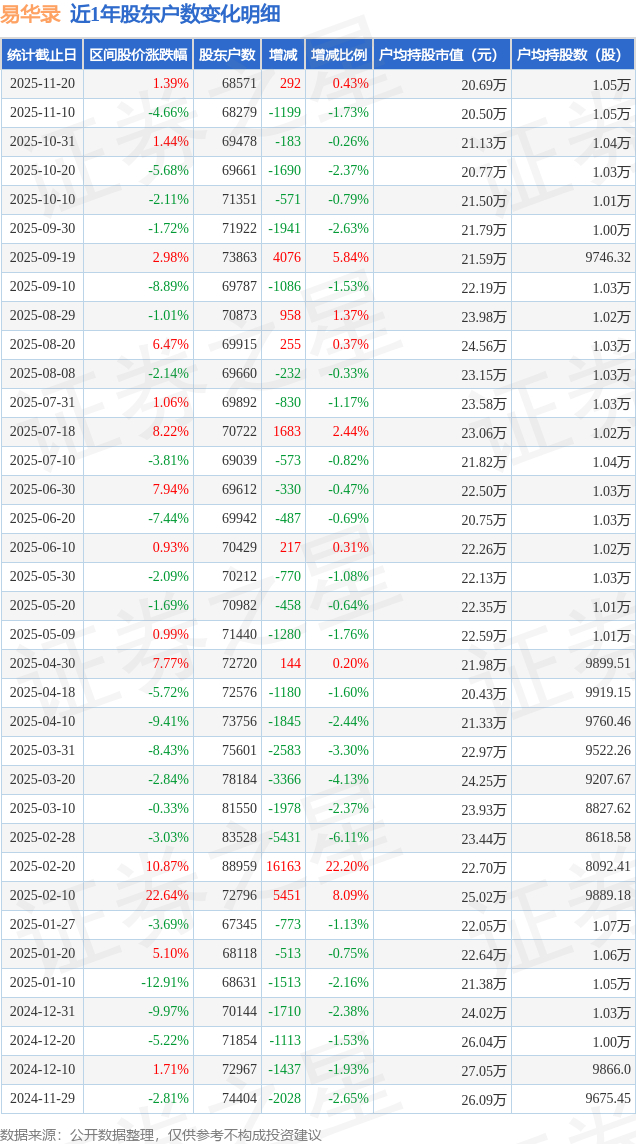Image resolution: width=636 pixels, height=1144 pixels.
Task: Select the 2025-11-20 date cell
Action: pyautogui.click(x=42, y=84)
